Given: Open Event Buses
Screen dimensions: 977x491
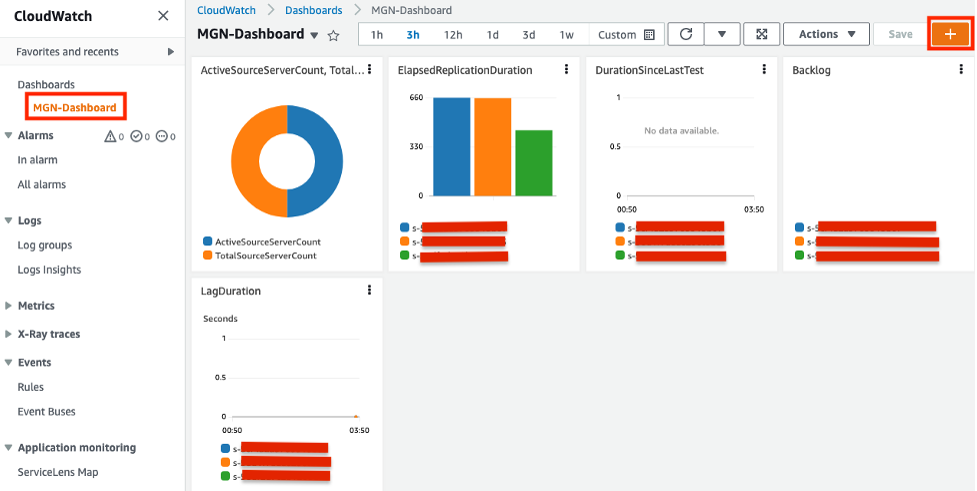Looking at the screenshot, I should click(46, 412).
